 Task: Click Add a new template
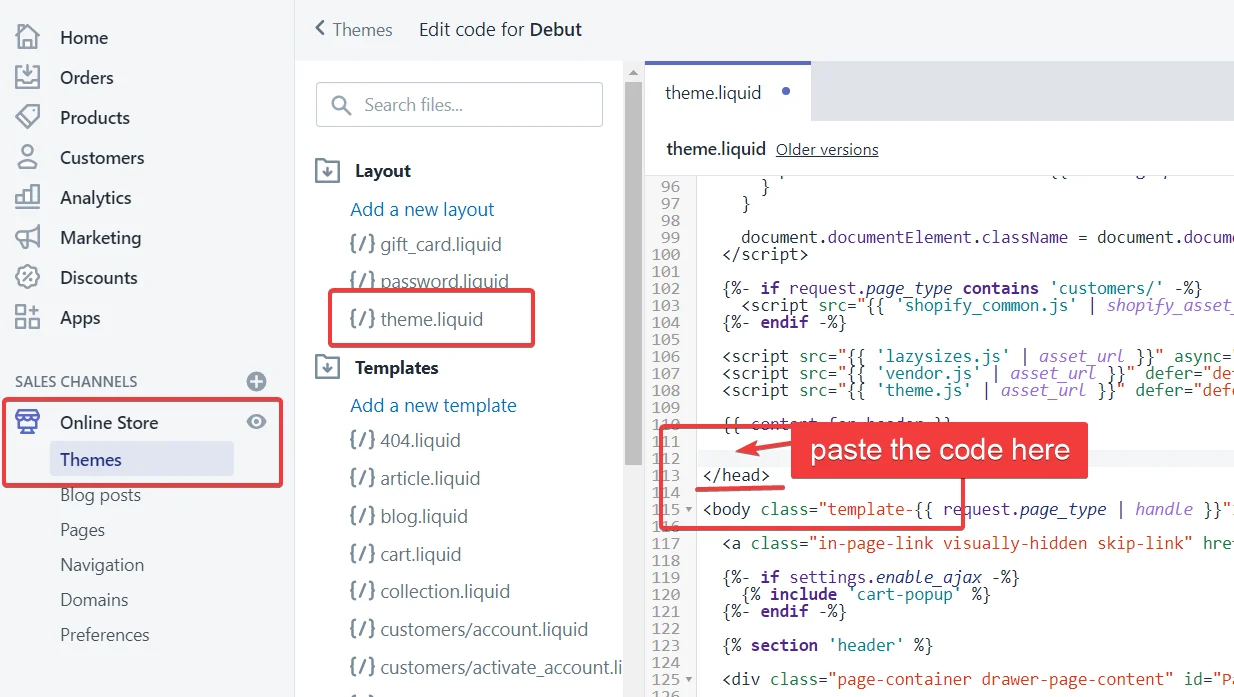pyautogui.click(x=433, y=405)
